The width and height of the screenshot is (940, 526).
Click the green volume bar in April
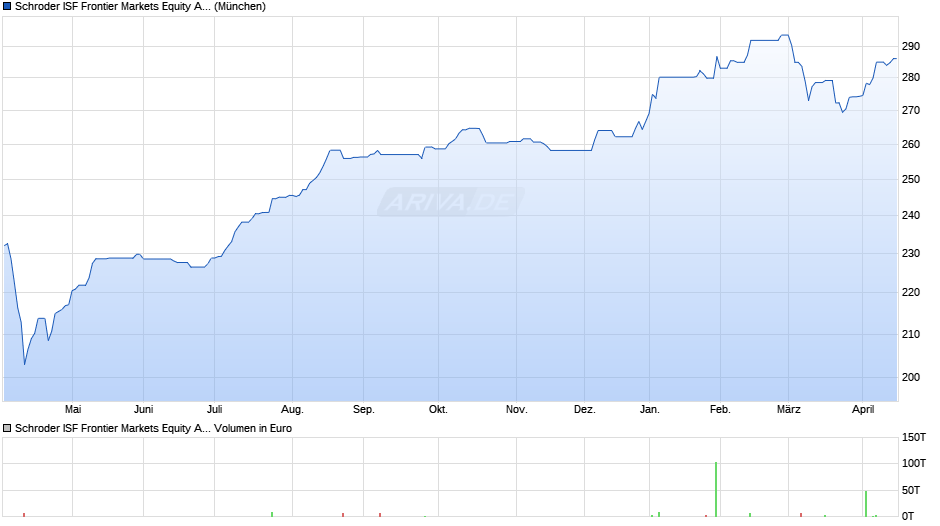click(866, 504)
